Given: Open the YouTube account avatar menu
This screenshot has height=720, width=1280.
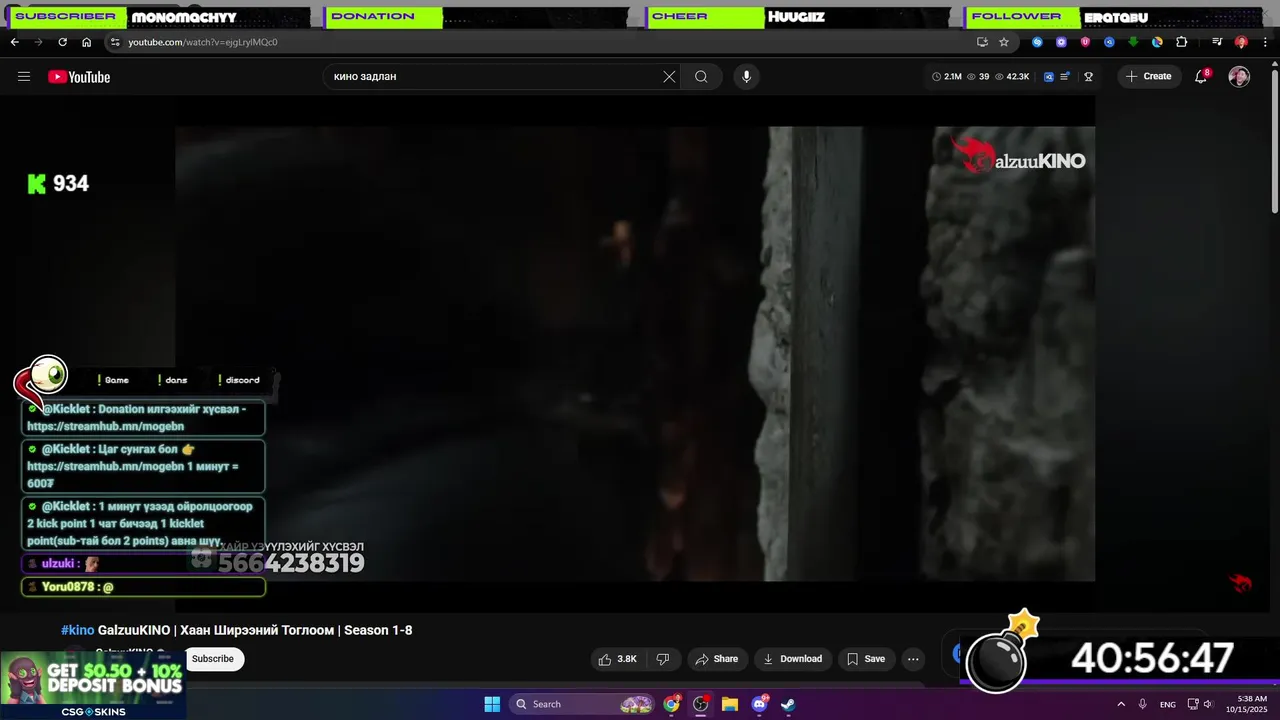Looking at the screenshot, I should pyautogui.click(x=1239, y=77).
